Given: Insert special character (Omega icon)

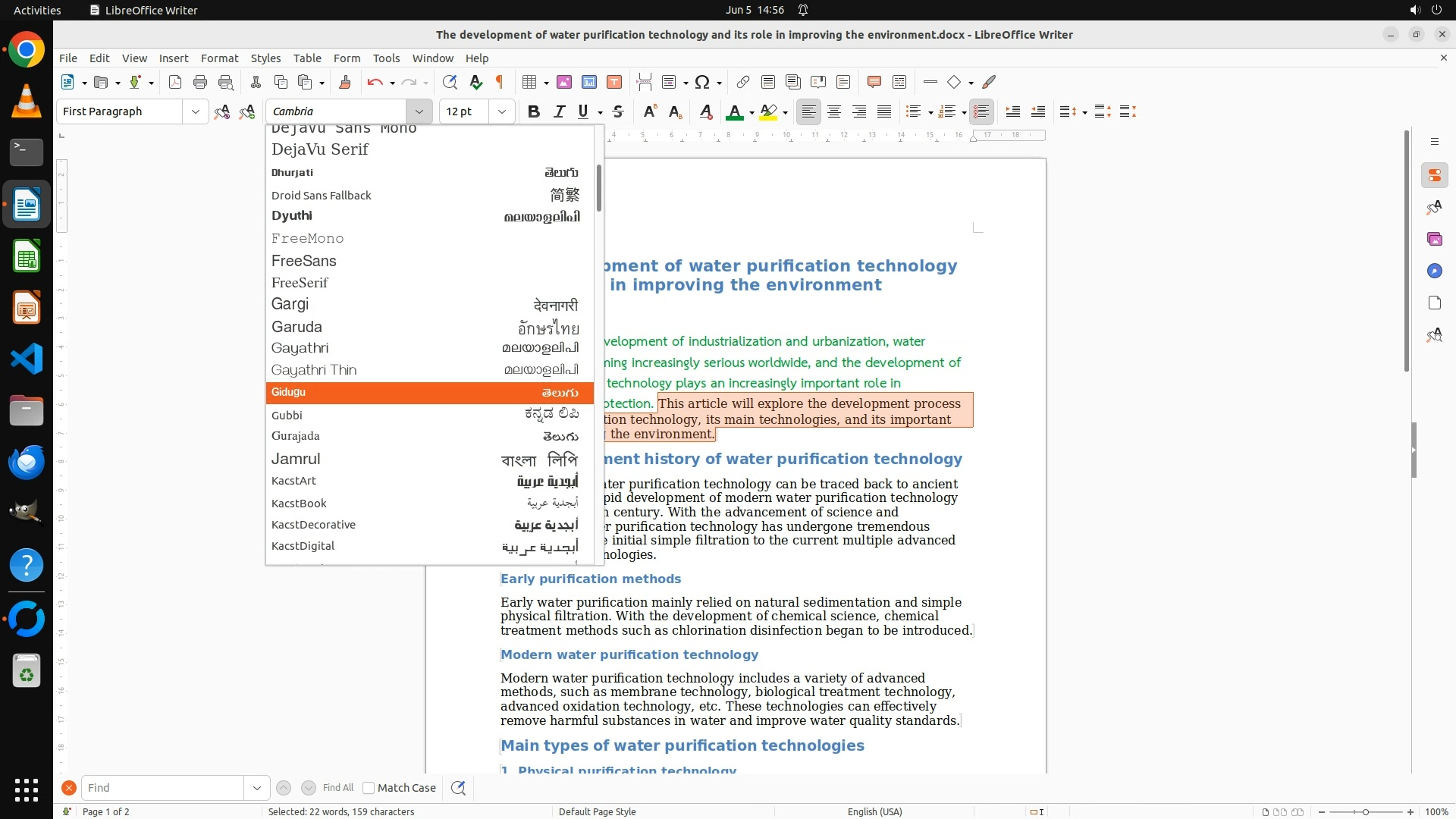Looking at the screenshot, I should (702, 82).
